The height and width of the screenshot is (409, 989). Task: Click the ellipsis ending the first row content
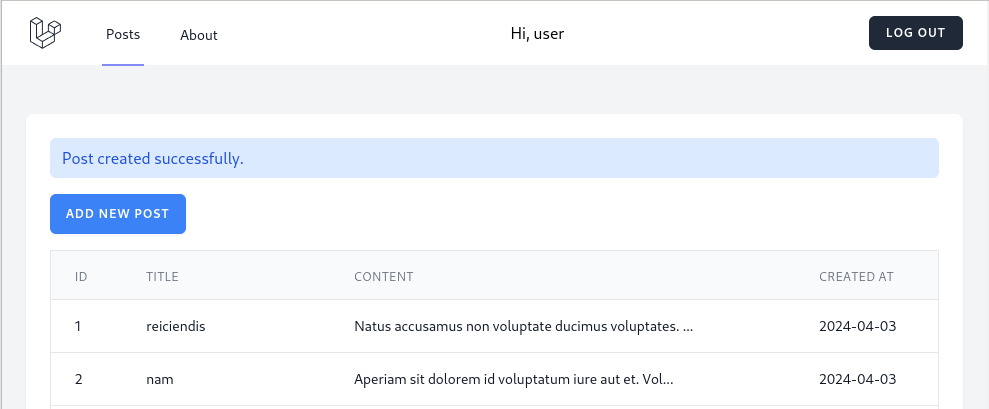click(x=688, y=329)
